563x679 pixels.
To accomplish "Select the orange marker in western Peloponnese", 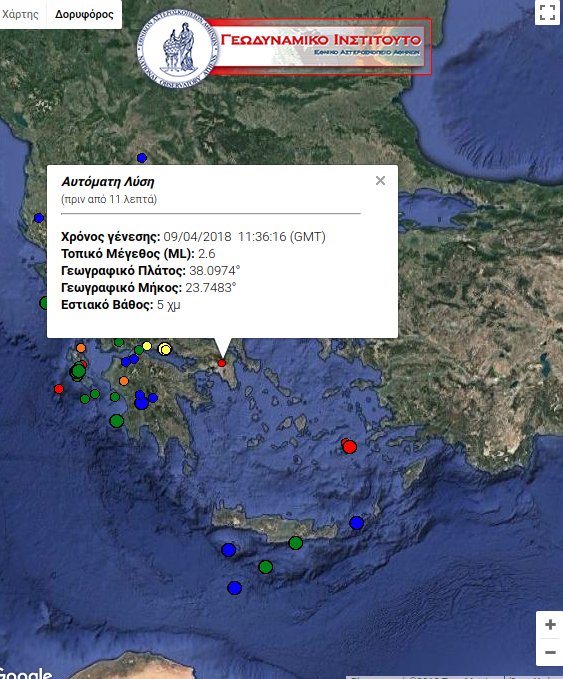I will [x=124, y=381].
